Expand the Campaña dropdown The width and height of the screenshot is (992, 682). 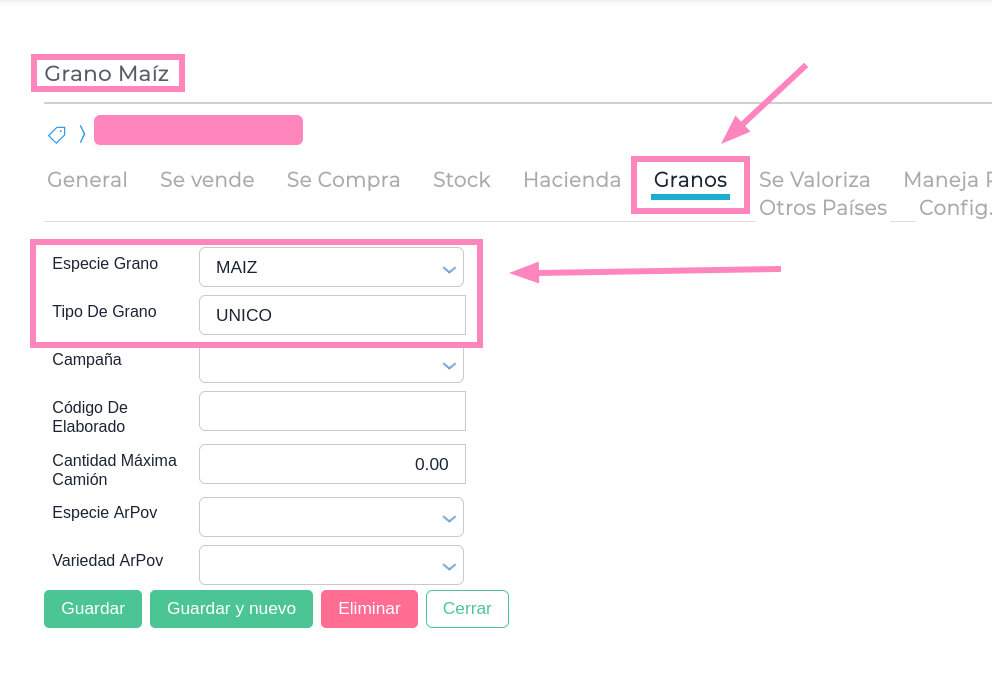[x=331, y=365]
